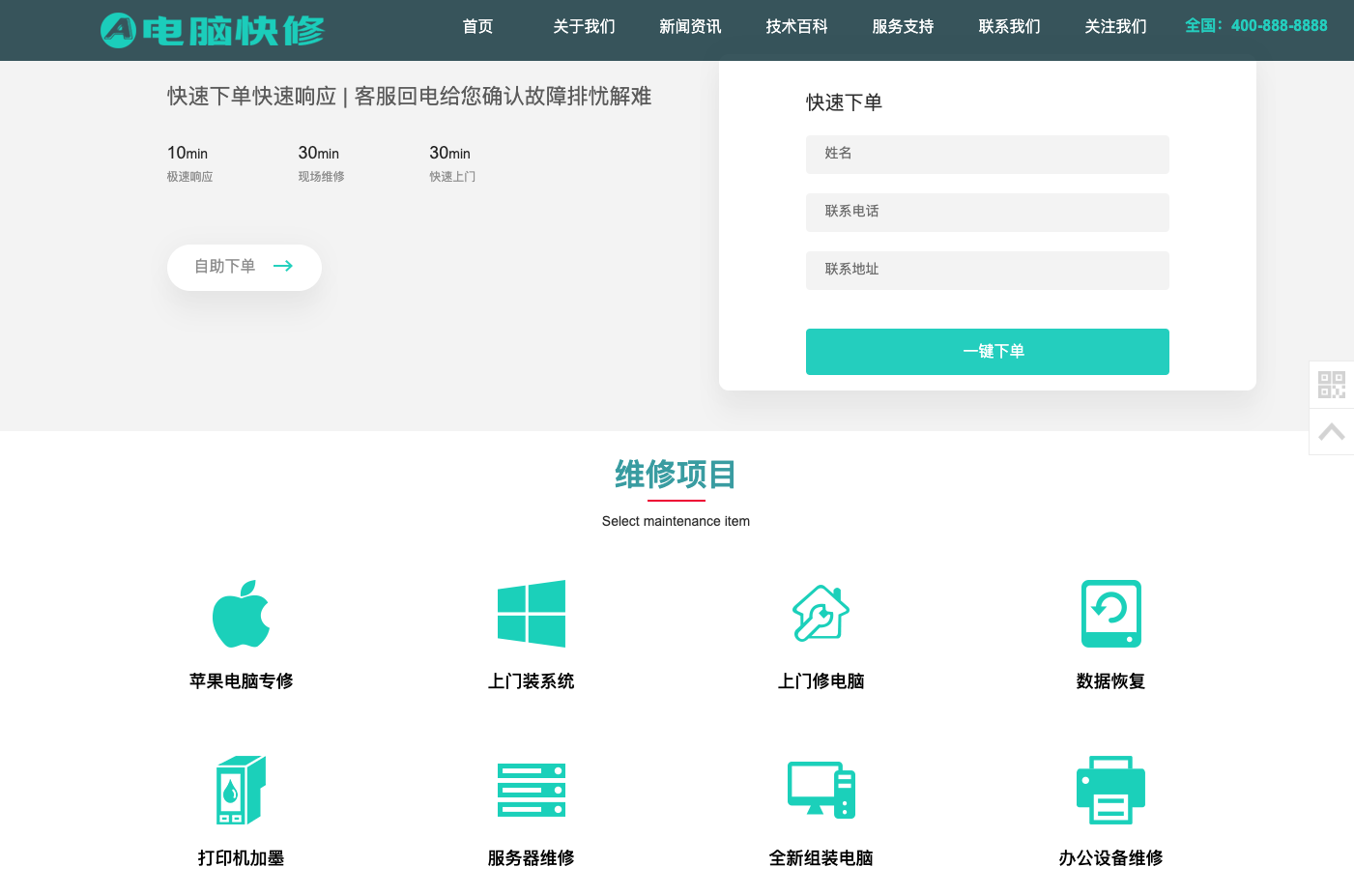Click the 自助下单 button
The width and height of the screenshot is (1354, 896).
pos(245,267)
